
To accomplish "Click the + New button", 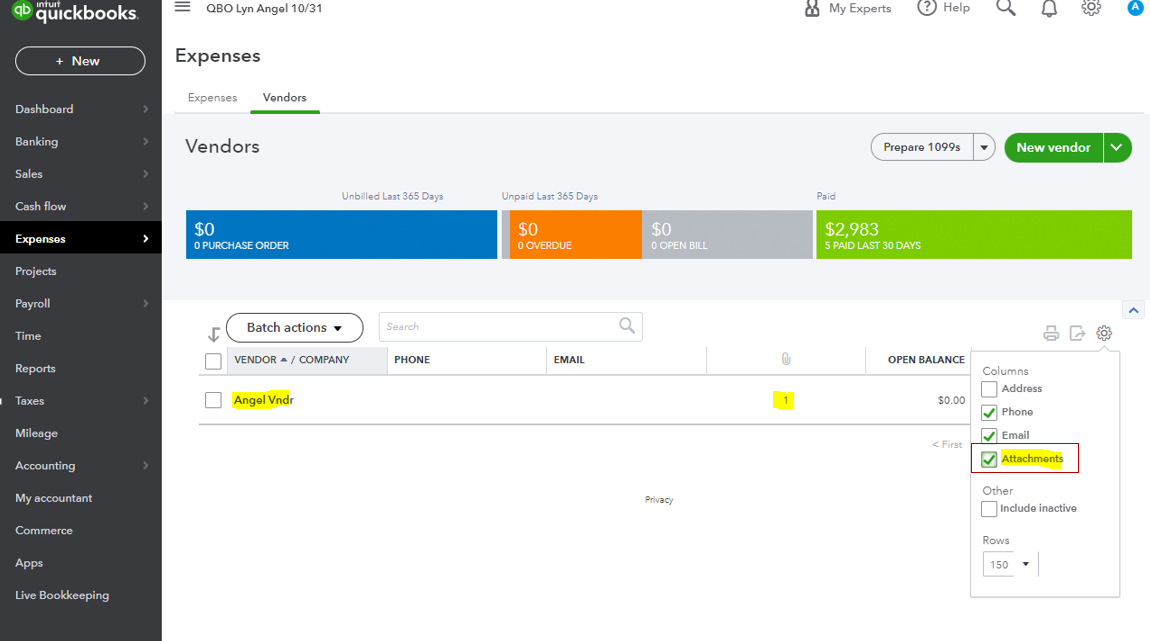I will tap(80, 61).
